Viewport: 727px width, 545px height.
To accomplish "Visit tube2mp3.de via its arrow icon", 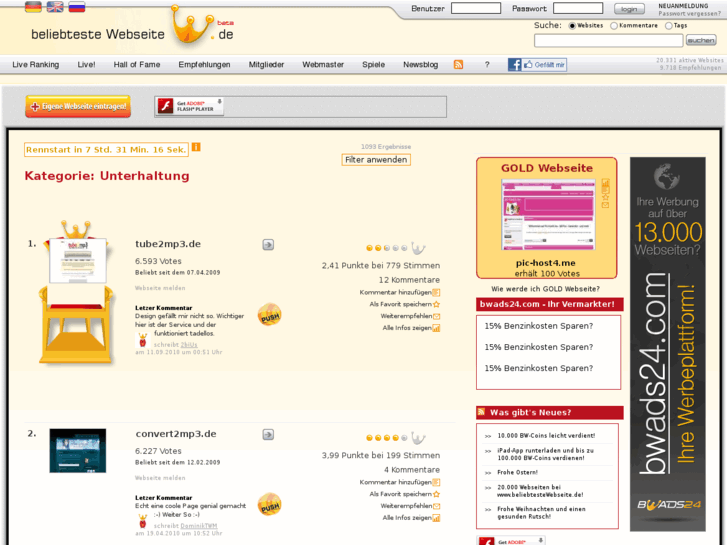I will click(x=268, y=244).
